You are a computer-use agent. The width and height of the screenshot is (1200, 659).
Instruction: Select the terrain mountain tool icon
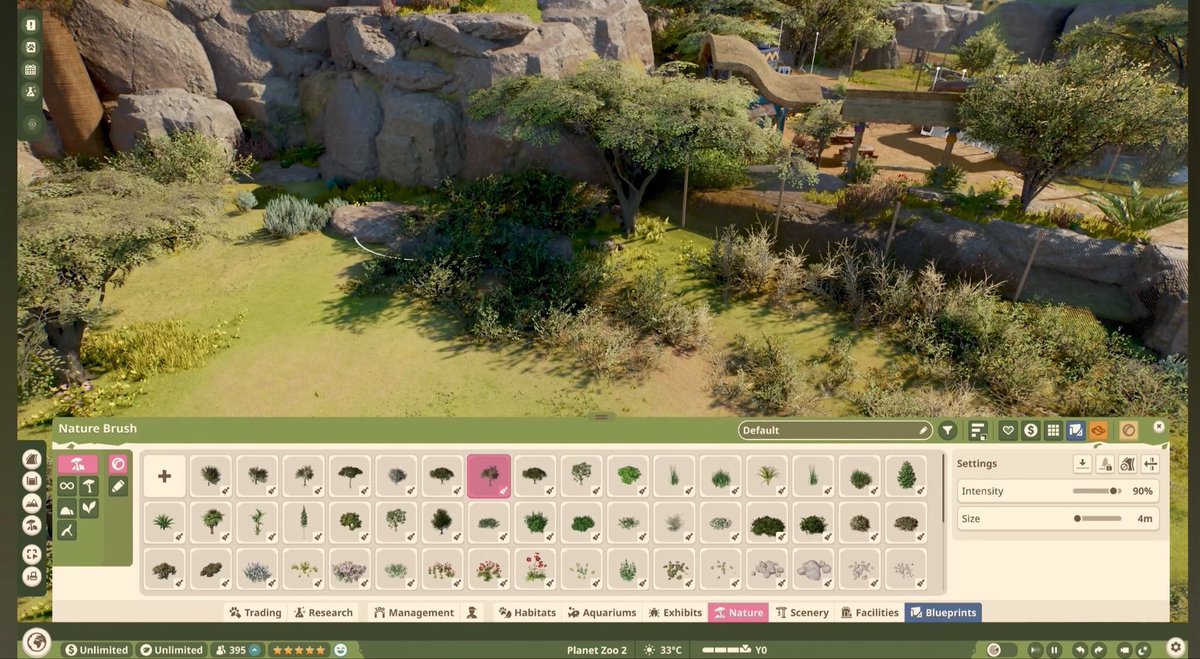coord(32,503)
